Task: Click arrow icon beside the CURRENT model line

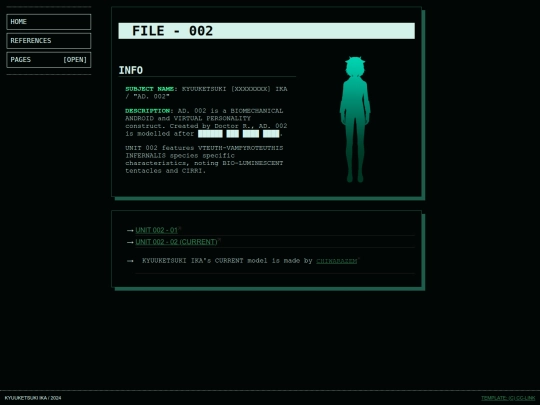Action: [130, 261]
